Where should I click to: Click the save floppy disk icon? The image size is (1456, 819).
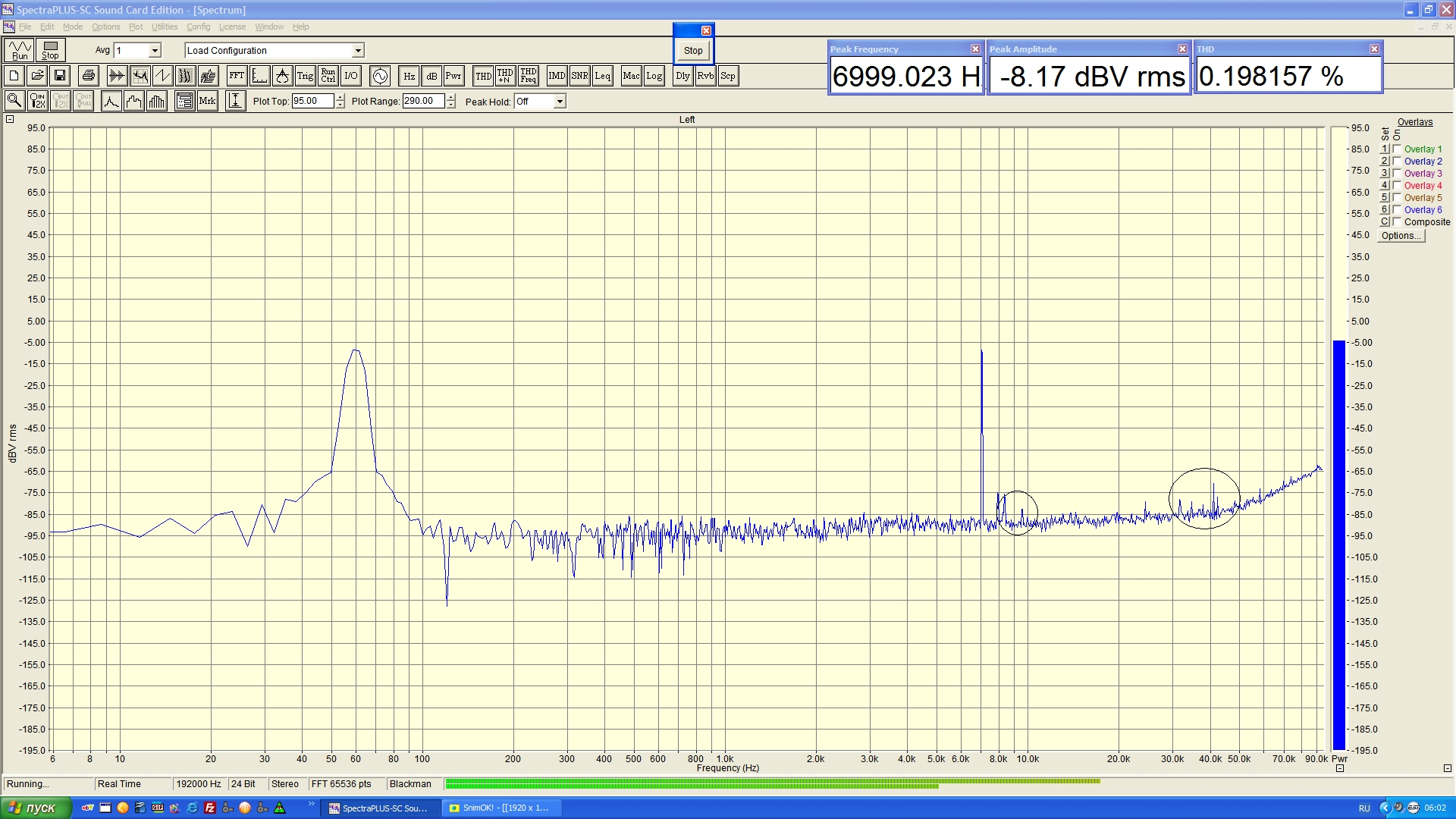(60, 76)
